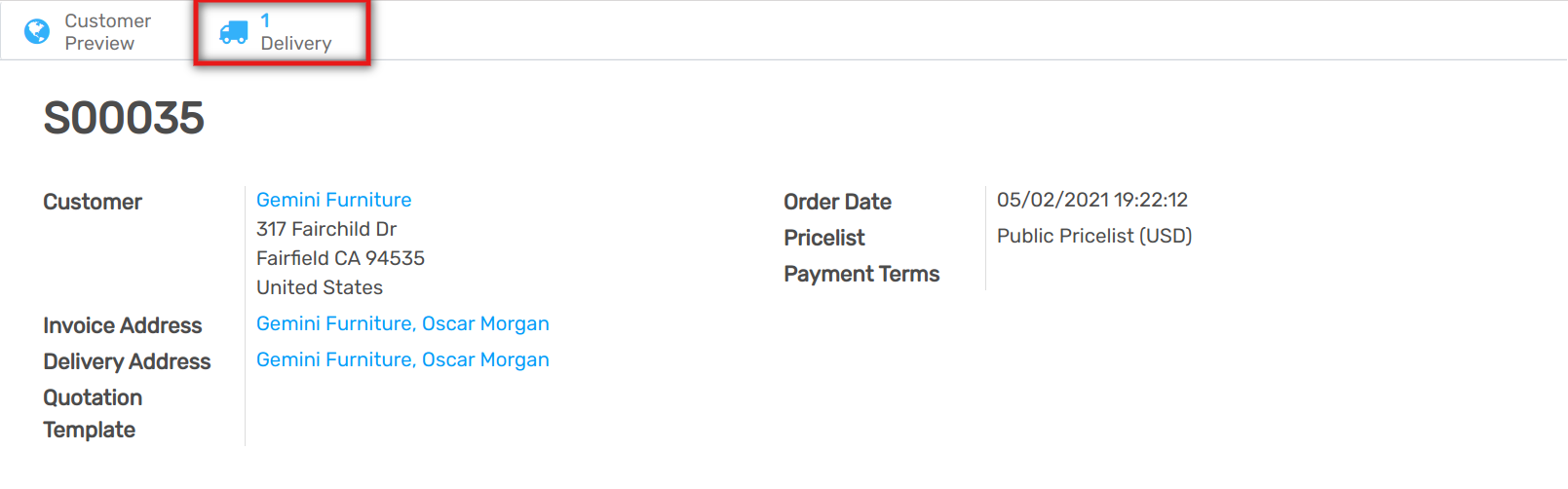This screenshot has width=1568, height=489.
Task: Click the Customer Preview globe icon
Action: click(37, 32)
